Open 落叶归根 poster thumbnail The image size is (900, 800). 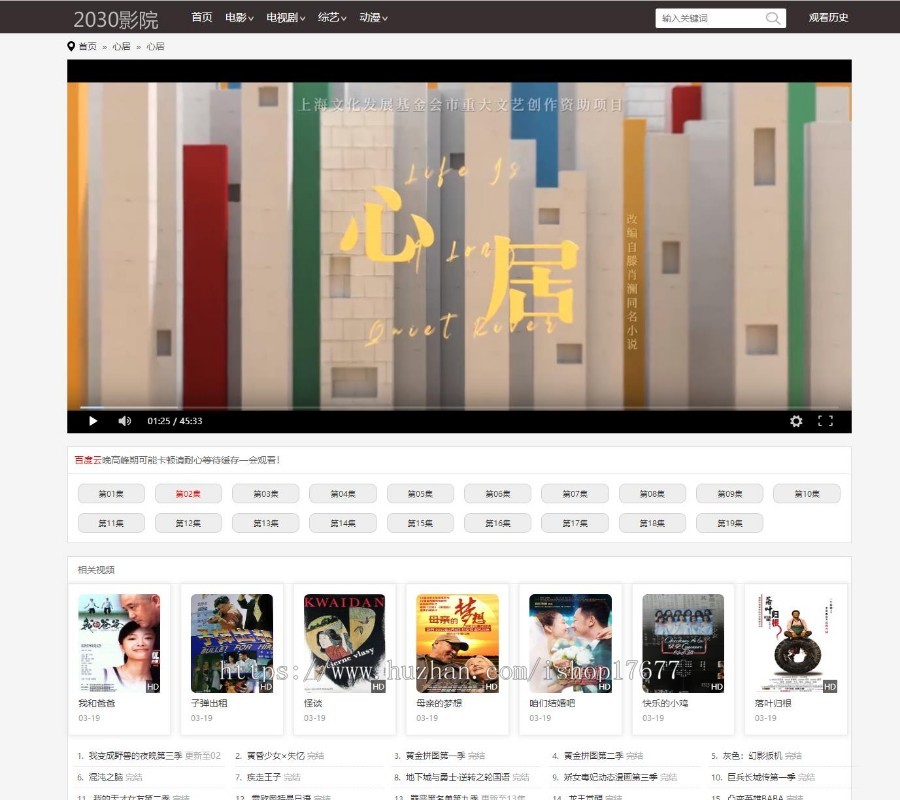click(796, 643)
